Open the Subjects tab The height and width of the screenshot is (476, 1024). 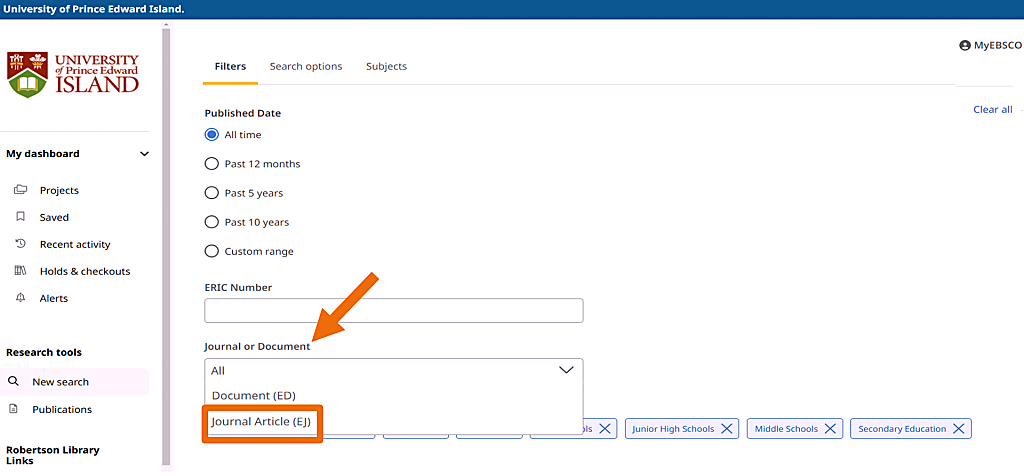click(386, 67)
